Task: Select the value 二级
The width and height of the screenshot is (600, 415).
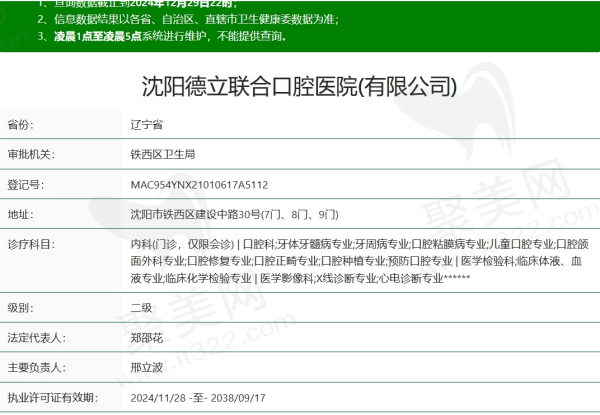Action: 141,308
